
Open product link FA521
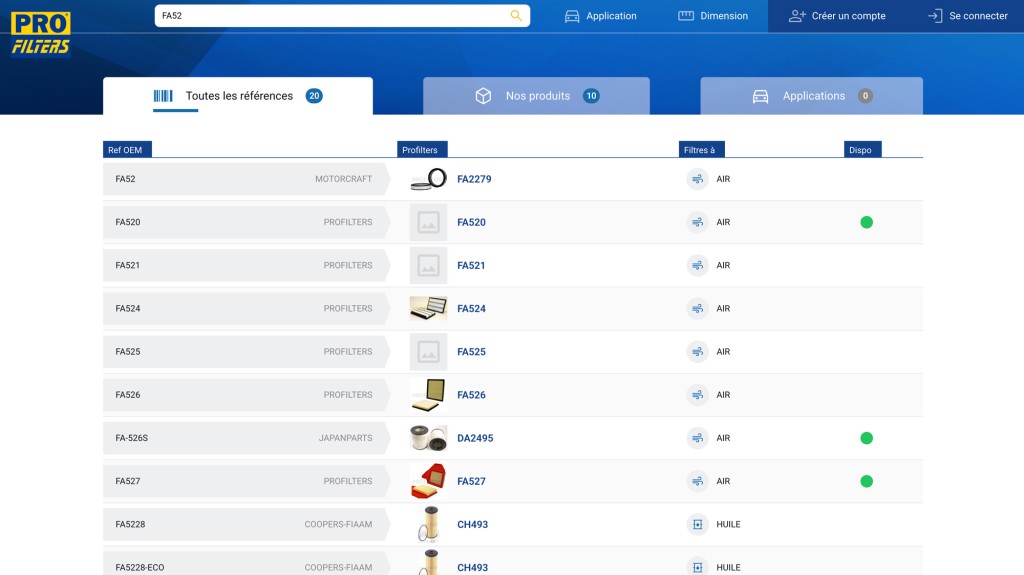(x=471, y=265)
